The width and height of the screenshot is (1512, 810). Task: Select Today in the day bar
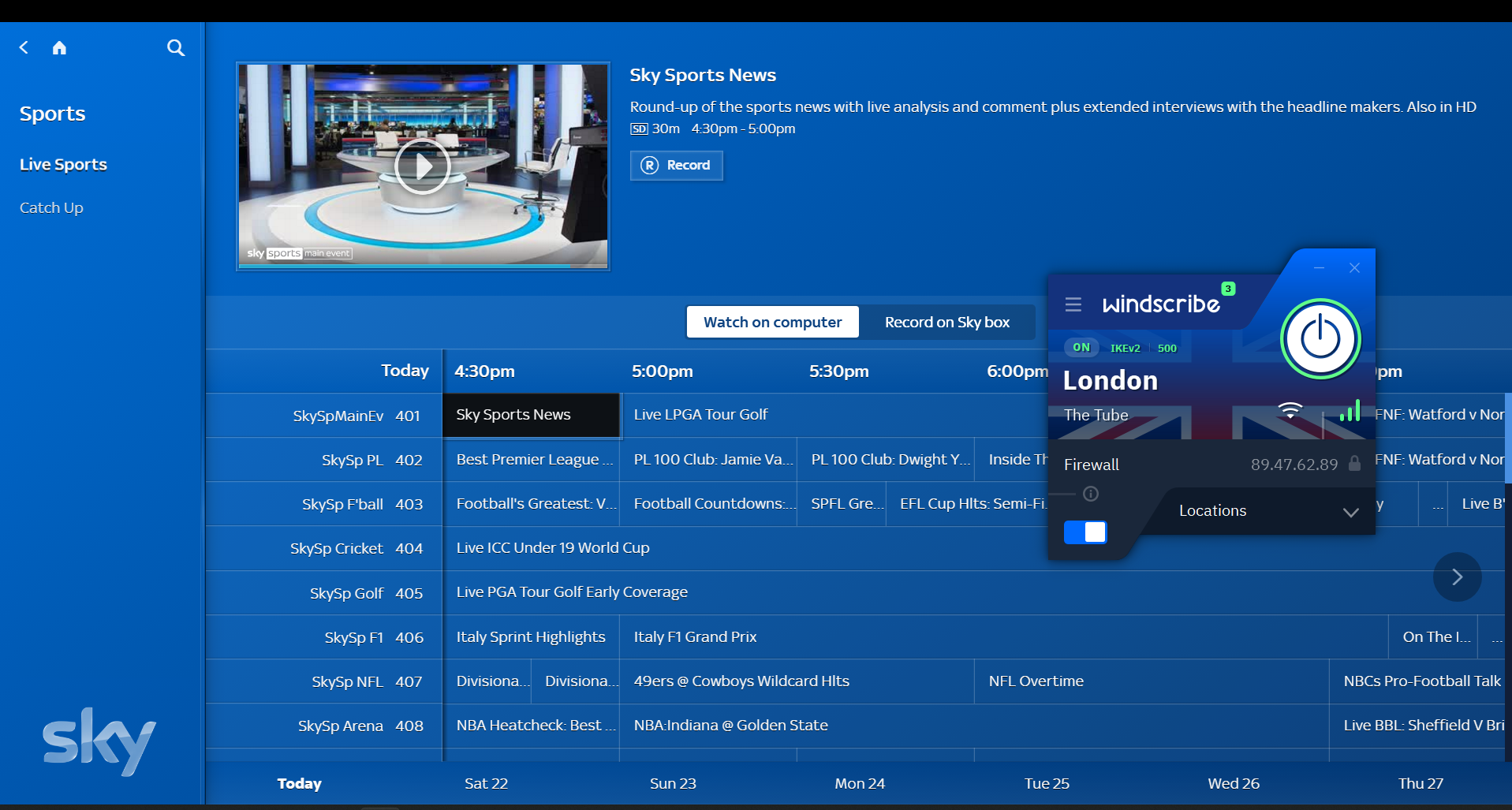[x=299, y=783]
